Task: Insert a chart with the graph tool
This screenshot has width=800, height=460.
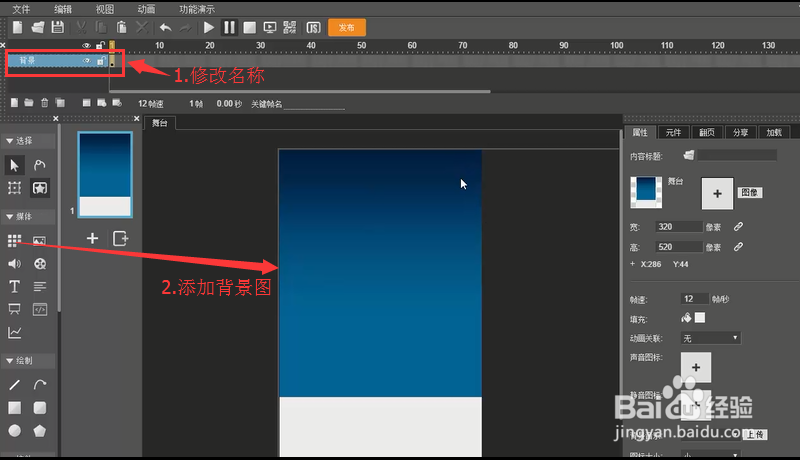Action: tap(14, 333)
